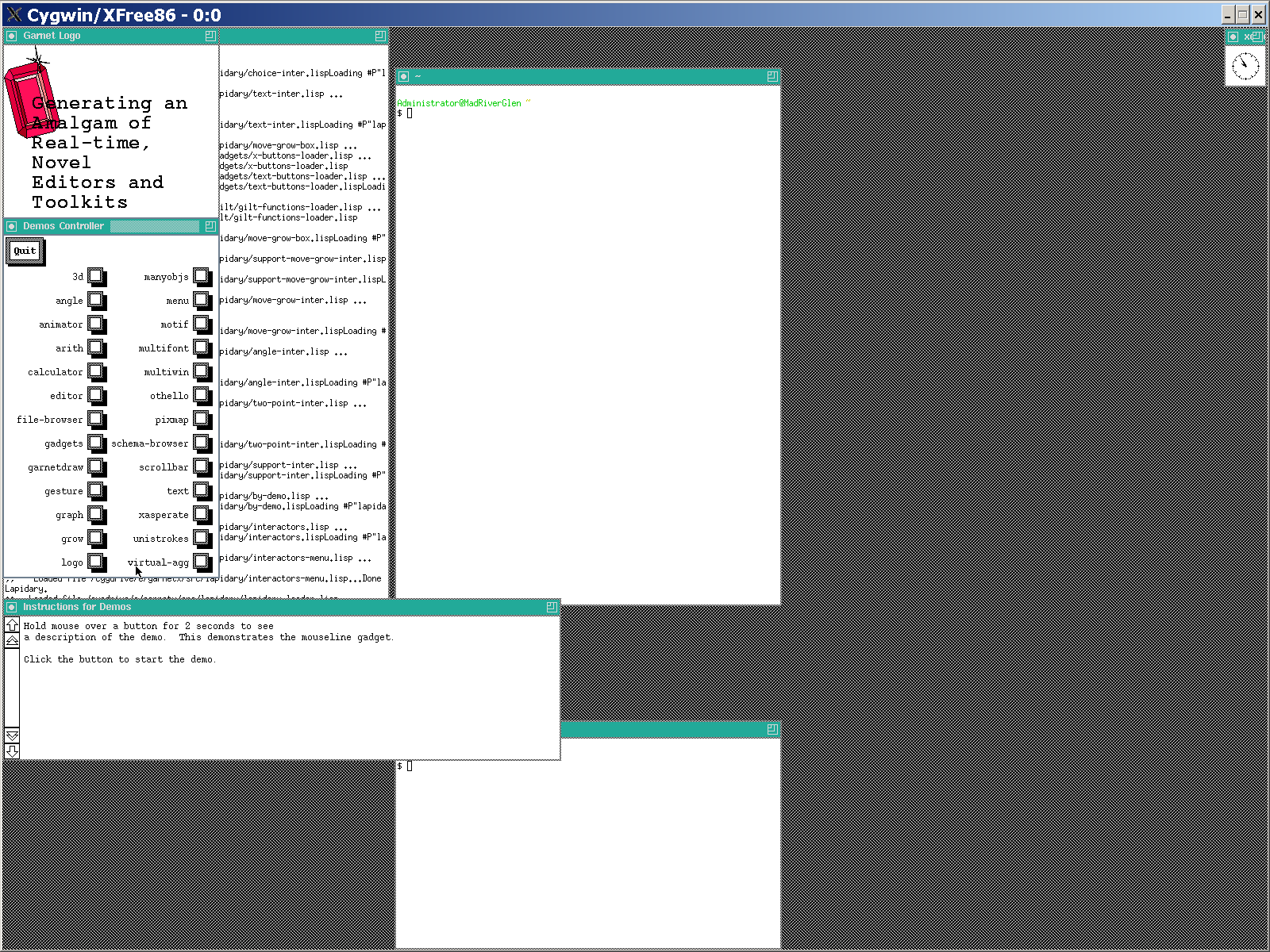Screen dimensions: 1270x952
Task: Open window menu icon of Instructions for Demos
Action: point(11,607)
